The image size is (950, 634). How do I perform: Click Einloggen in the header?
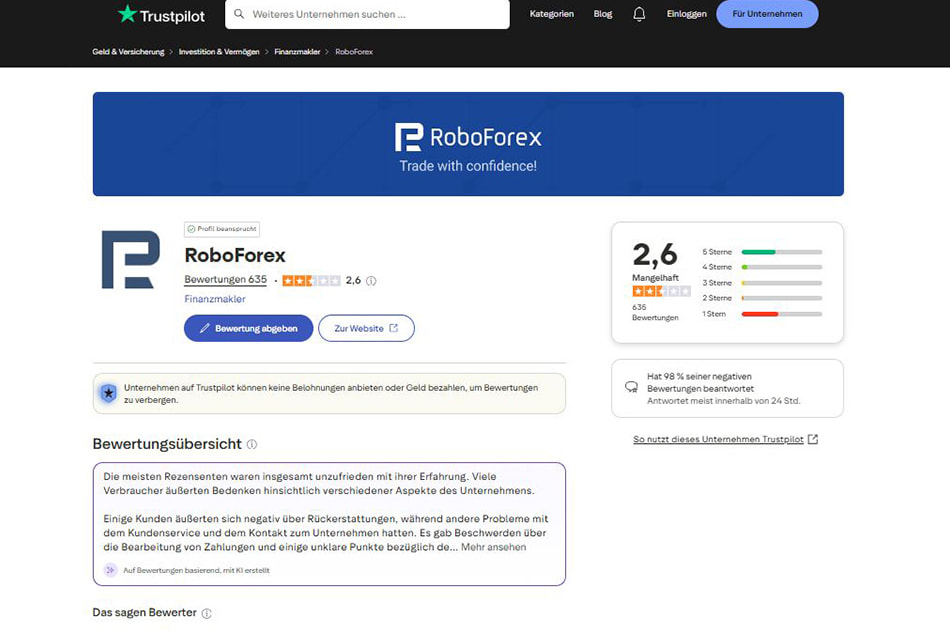click(686, 14)
